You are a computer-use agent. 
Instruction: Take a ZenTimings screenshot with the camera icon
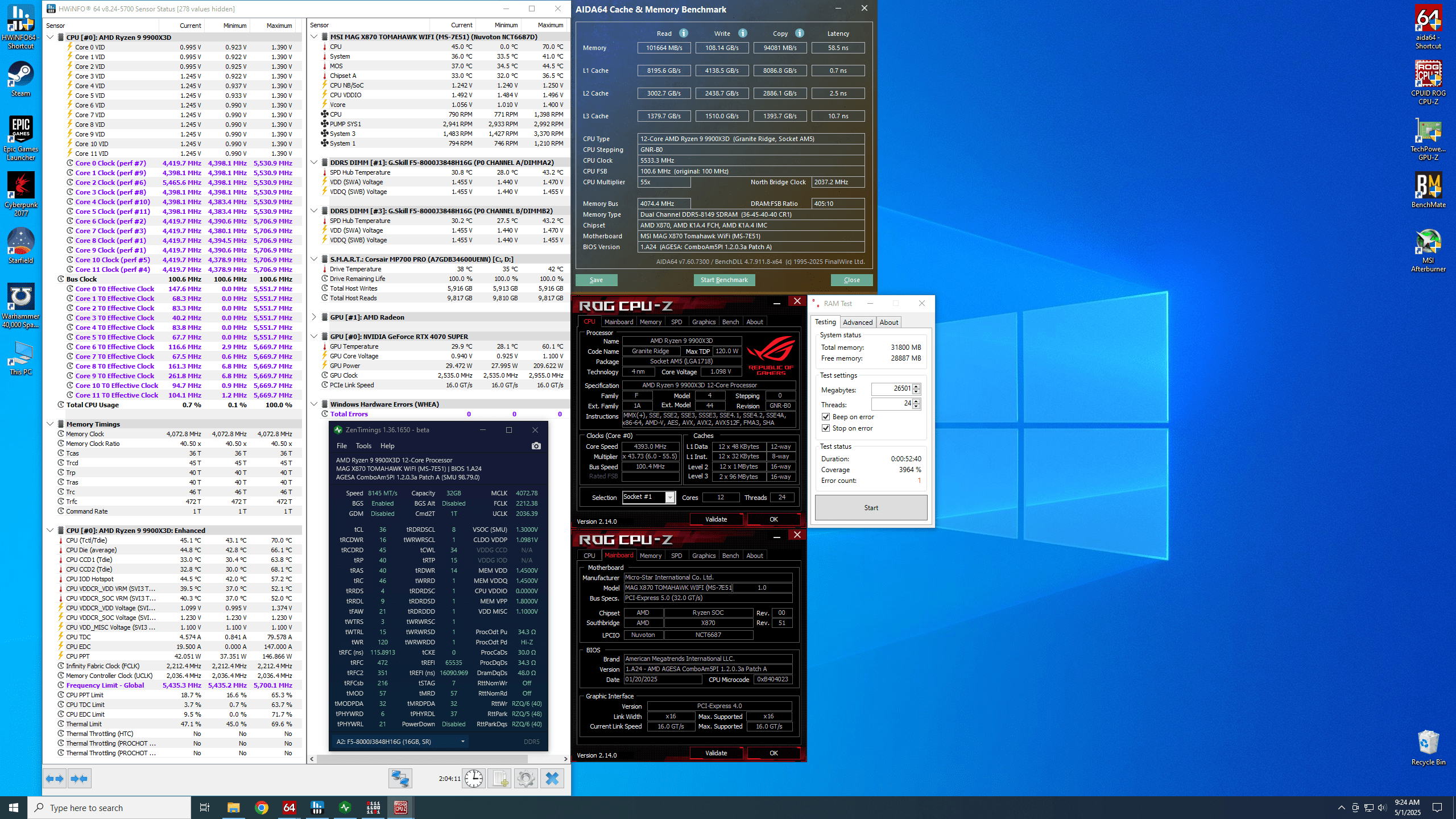536,446
